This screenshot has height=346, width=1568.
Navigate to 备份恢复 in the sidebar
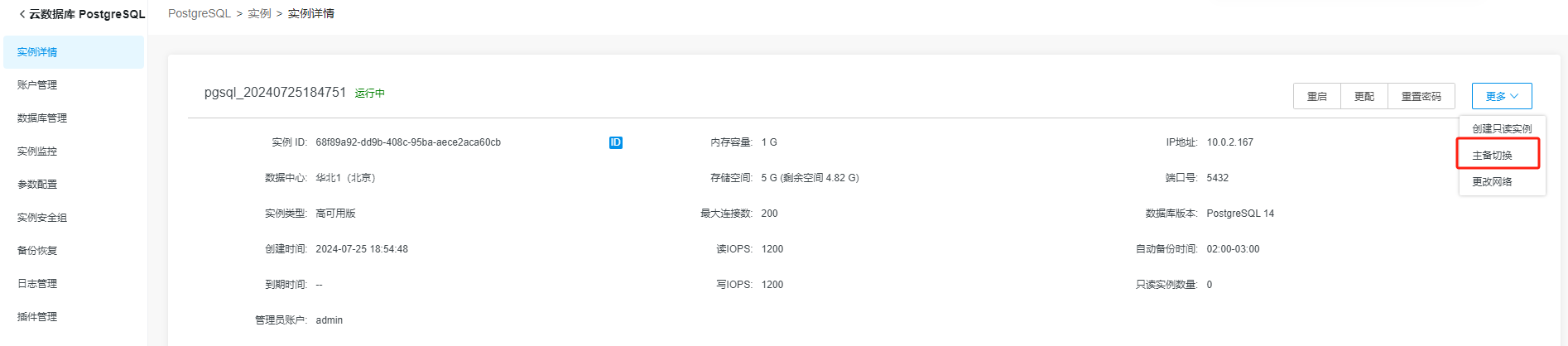pos(37,251)
